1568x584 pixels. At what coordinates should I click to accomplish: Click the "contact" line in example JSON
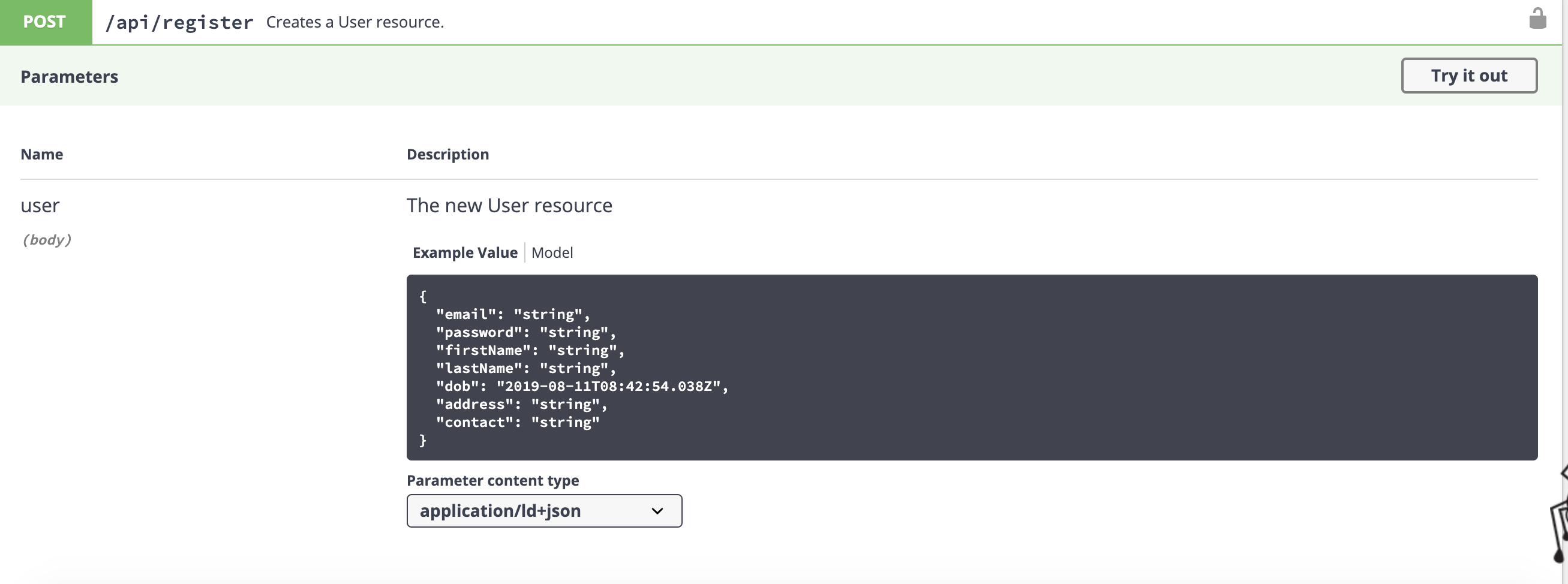518,422
